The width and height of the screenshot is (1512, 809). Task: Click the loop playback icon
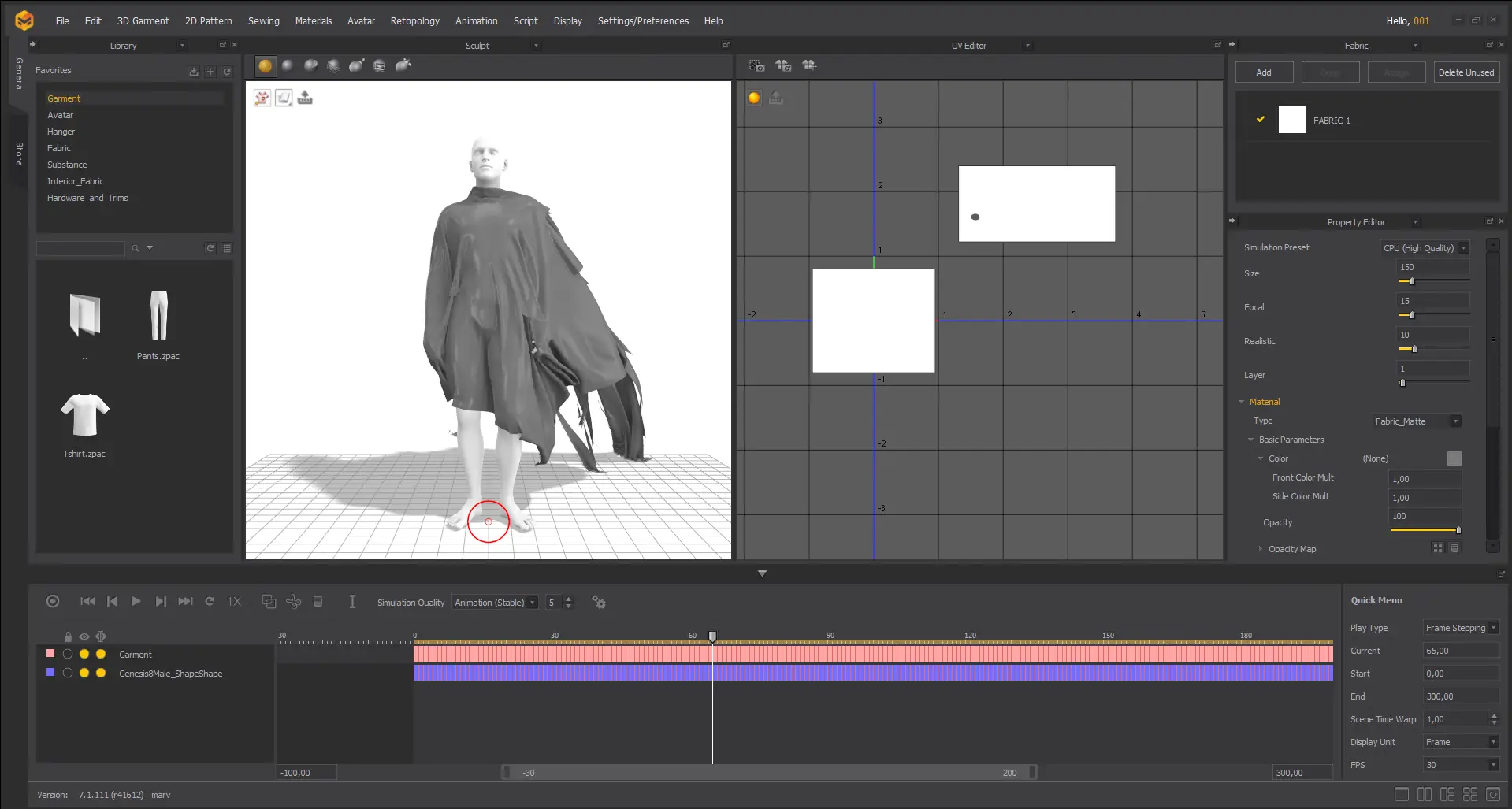click(x=210, y=602)
